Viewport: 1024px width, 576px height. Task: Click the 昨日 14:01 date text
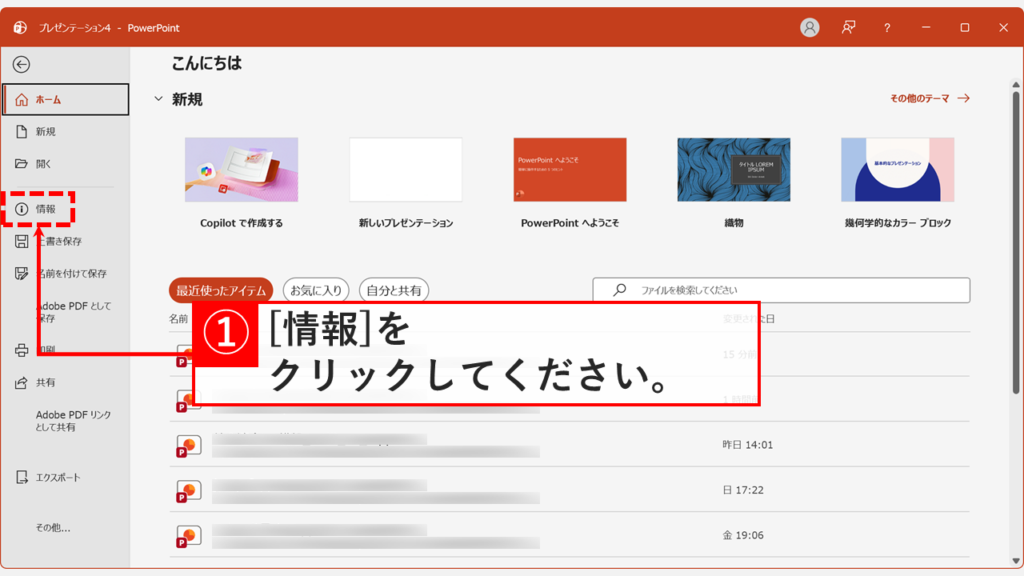click(x=747, y=445)
